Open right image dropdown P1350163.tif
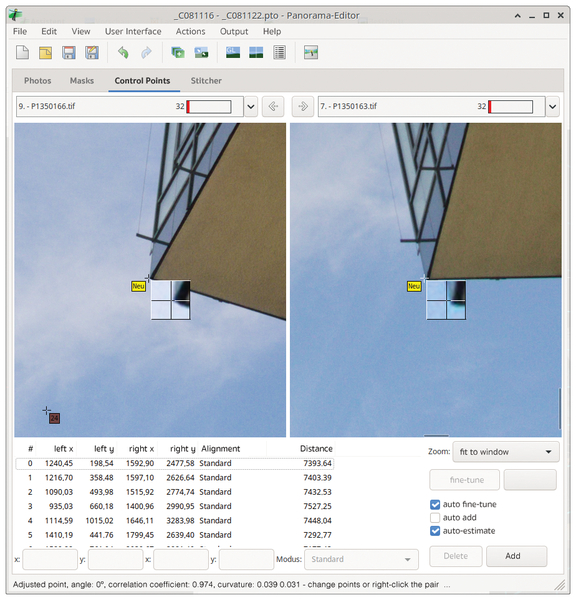This screenshot has width=576, height=600. click(552, 106)
